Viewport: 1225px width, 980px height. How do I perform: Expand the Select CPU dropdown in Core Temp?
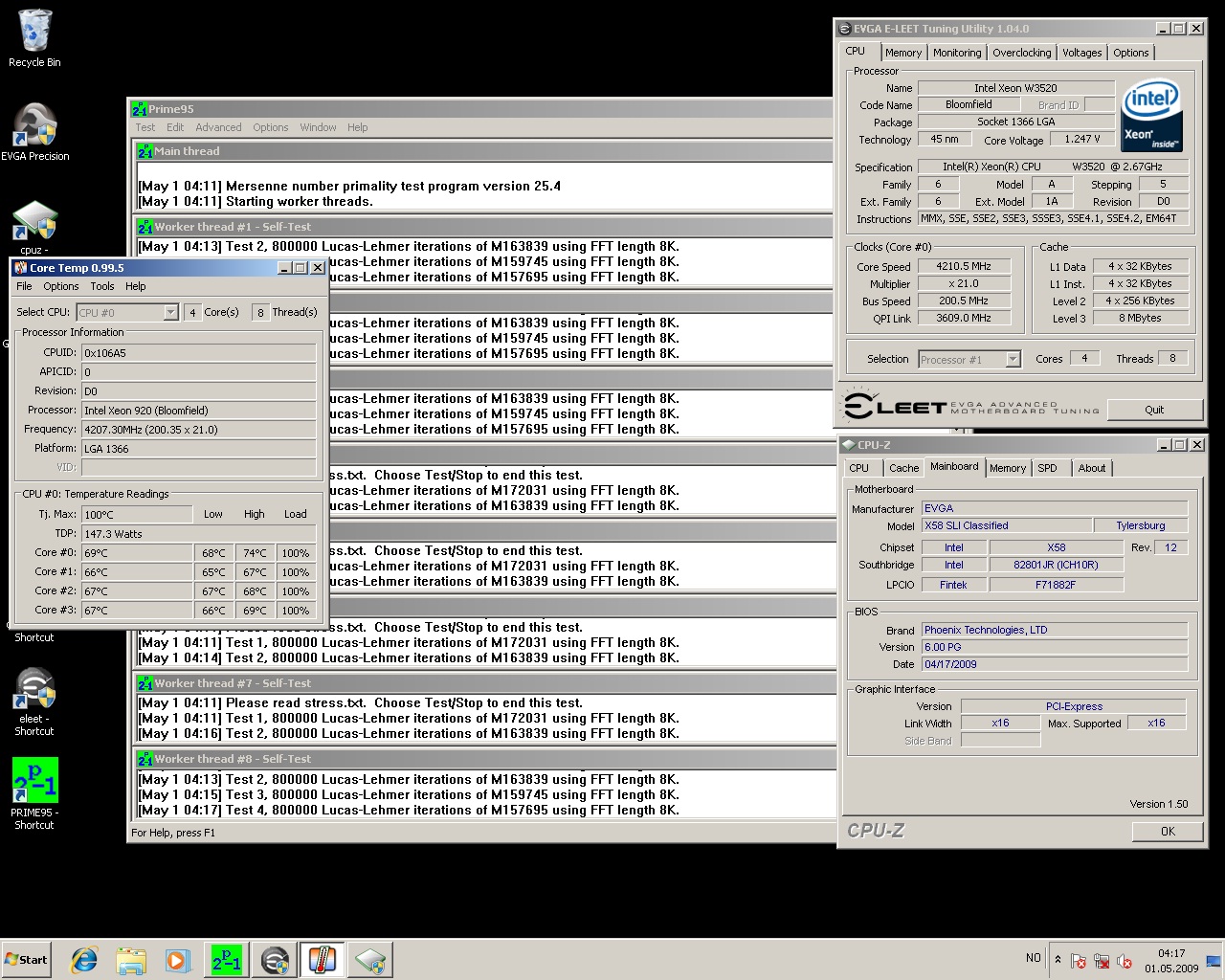pyautogui.click(x=170, y=312)
